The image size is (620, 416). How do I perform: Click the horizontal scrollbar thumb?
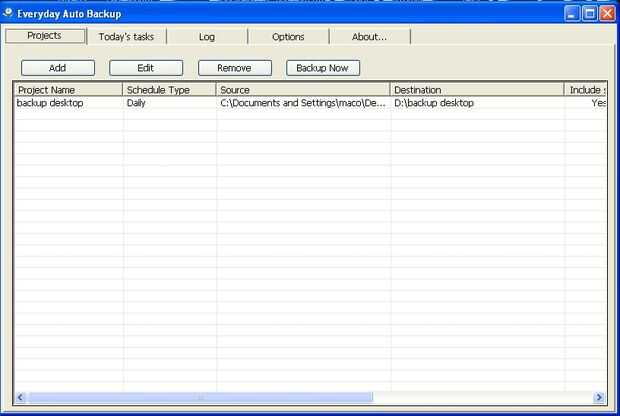coord(200,397)
